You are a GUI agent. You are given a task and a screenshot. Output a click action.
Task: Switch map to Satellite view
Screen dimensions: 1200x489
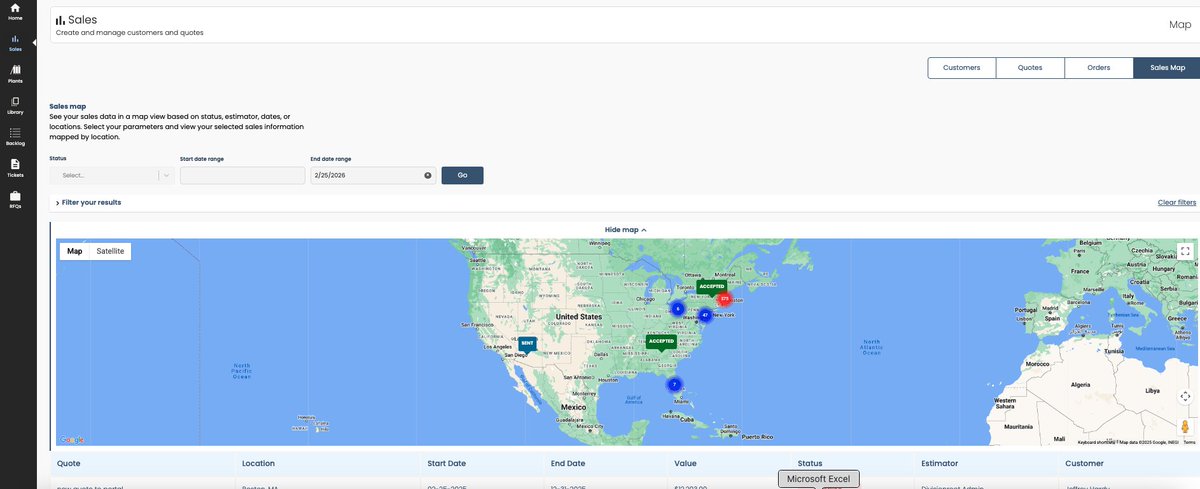(x=110, y=251)
